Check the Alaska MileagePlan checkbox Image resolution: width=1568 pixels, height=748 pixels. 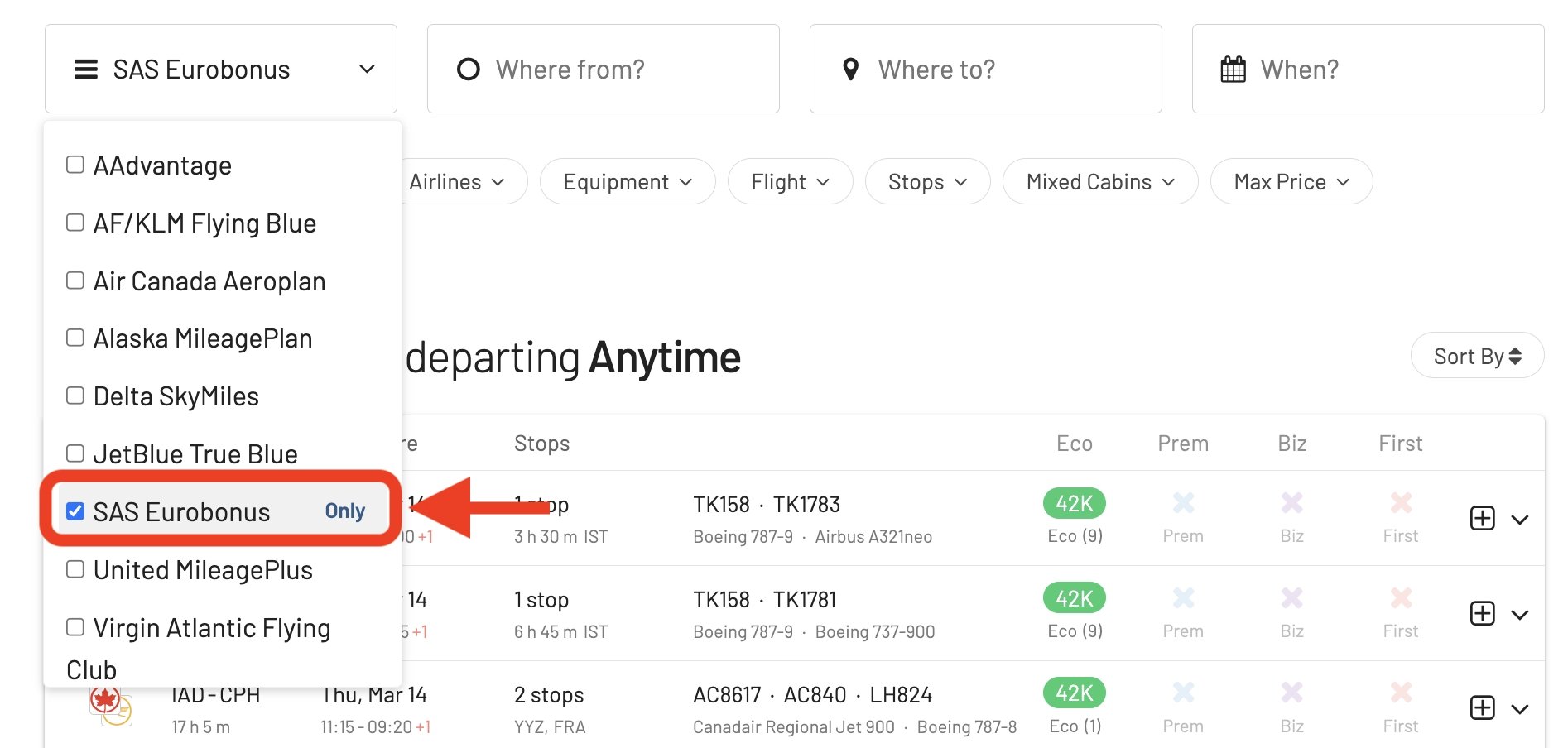click(x=75, y=338)
